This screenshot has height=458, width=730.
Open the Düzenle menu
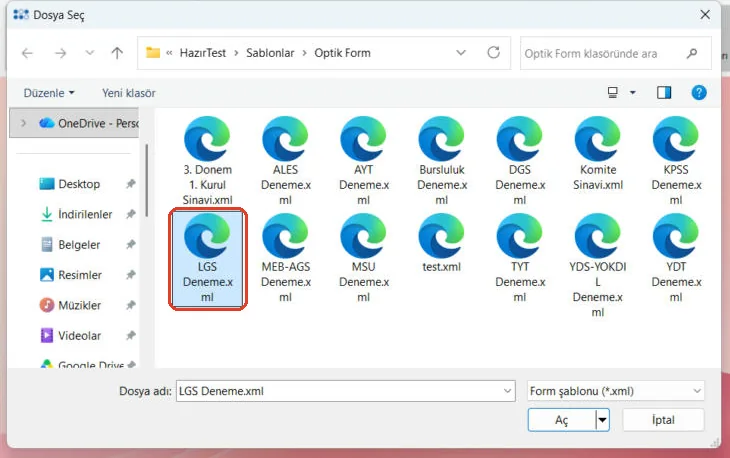pos(49,93)
